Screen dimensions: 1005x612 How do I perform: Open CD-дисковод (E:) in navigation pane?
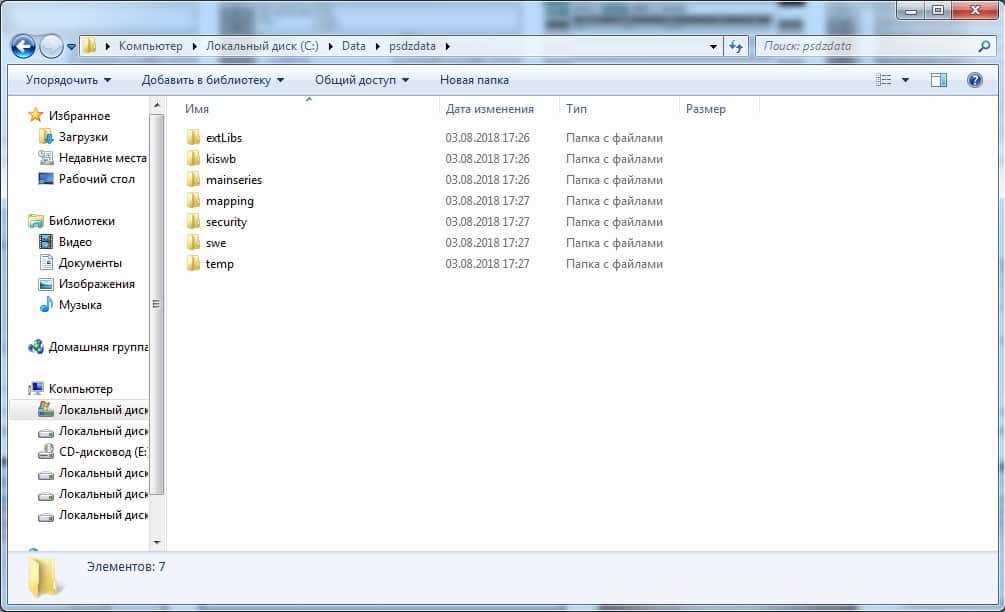103,452
